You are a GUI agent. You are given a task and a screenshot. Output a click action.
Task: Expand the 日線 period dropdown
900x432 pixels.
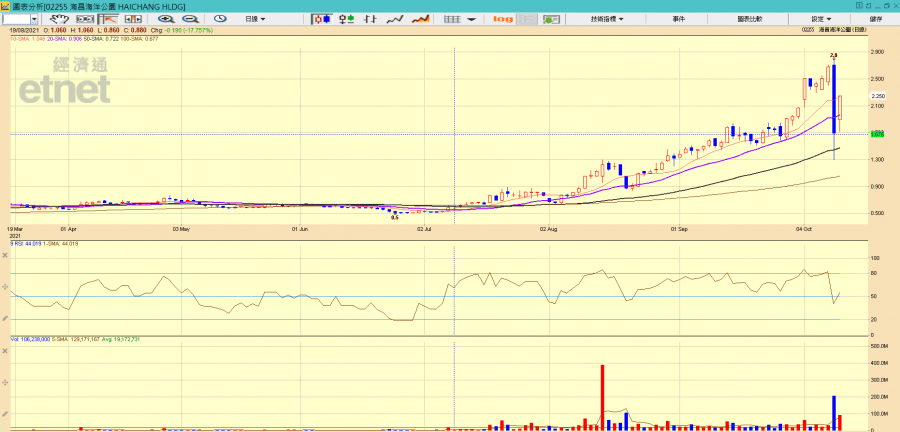pyautogui.click(x=256, y=19)
